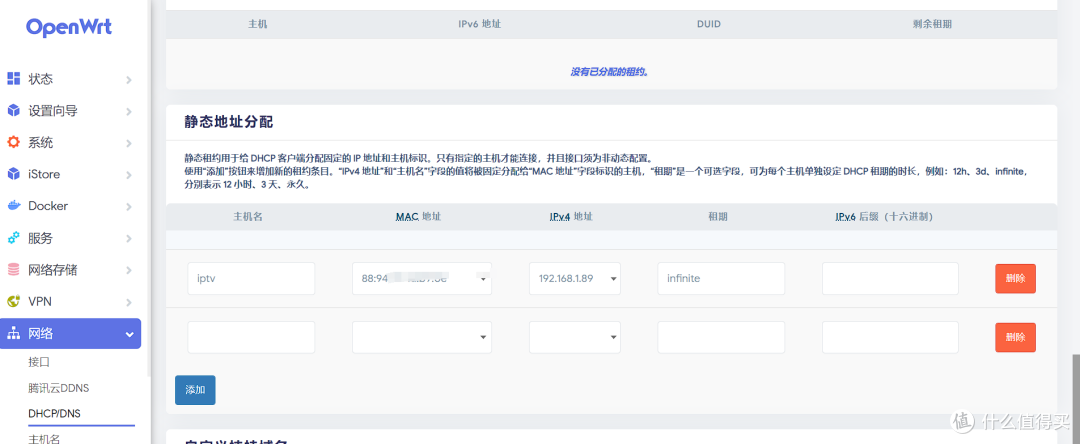Click hostname field in empty row
The image size is (1080, 444).
[251, 337]
